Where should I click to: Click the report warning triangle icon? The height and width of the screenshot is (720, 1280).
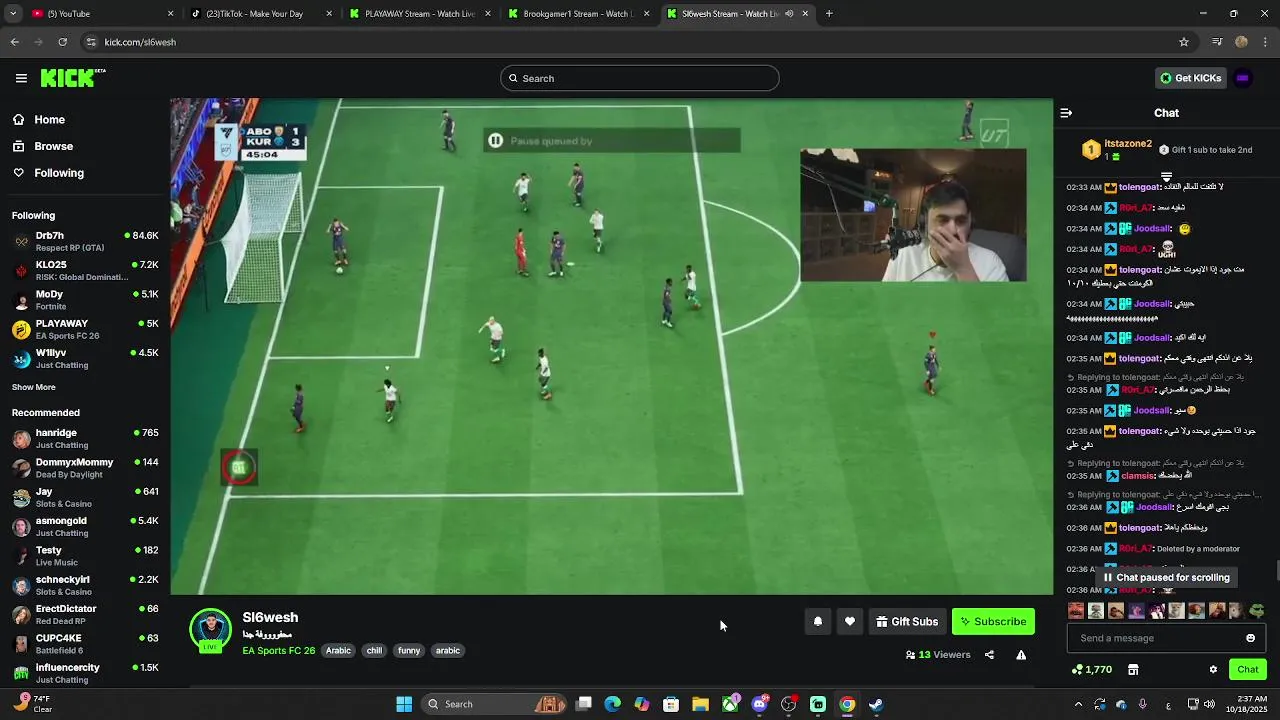pyautogui.click(x=1021, y=655)
